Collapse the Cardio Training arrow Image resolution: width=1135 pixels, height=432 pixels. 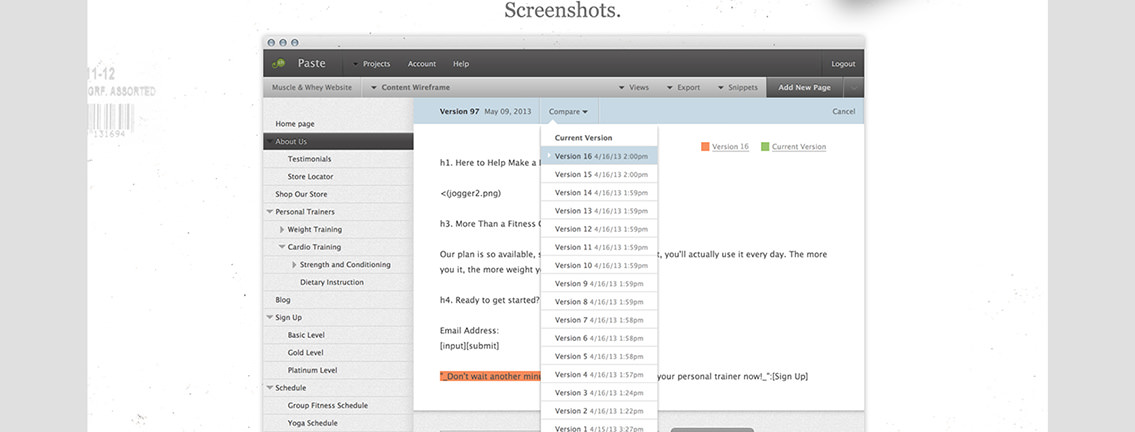282,247
